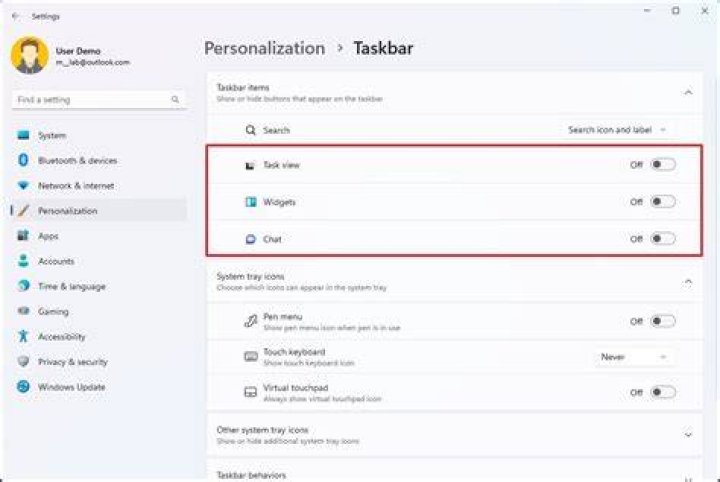The width and height of the screenshot is (720, 482).
Task: Click the magnifier icon in search box
Action: click(175, 99)
